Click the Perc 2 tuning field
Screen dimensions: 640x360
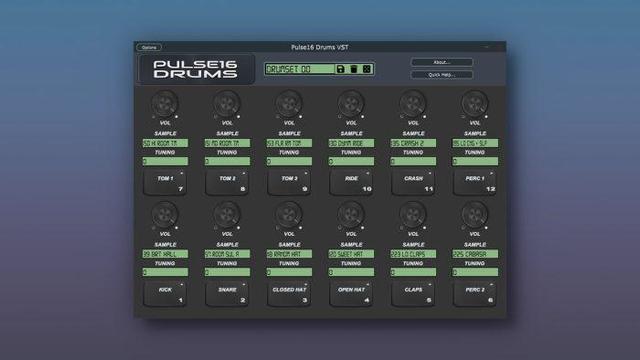pyautogui.click(x=475, y=272)
